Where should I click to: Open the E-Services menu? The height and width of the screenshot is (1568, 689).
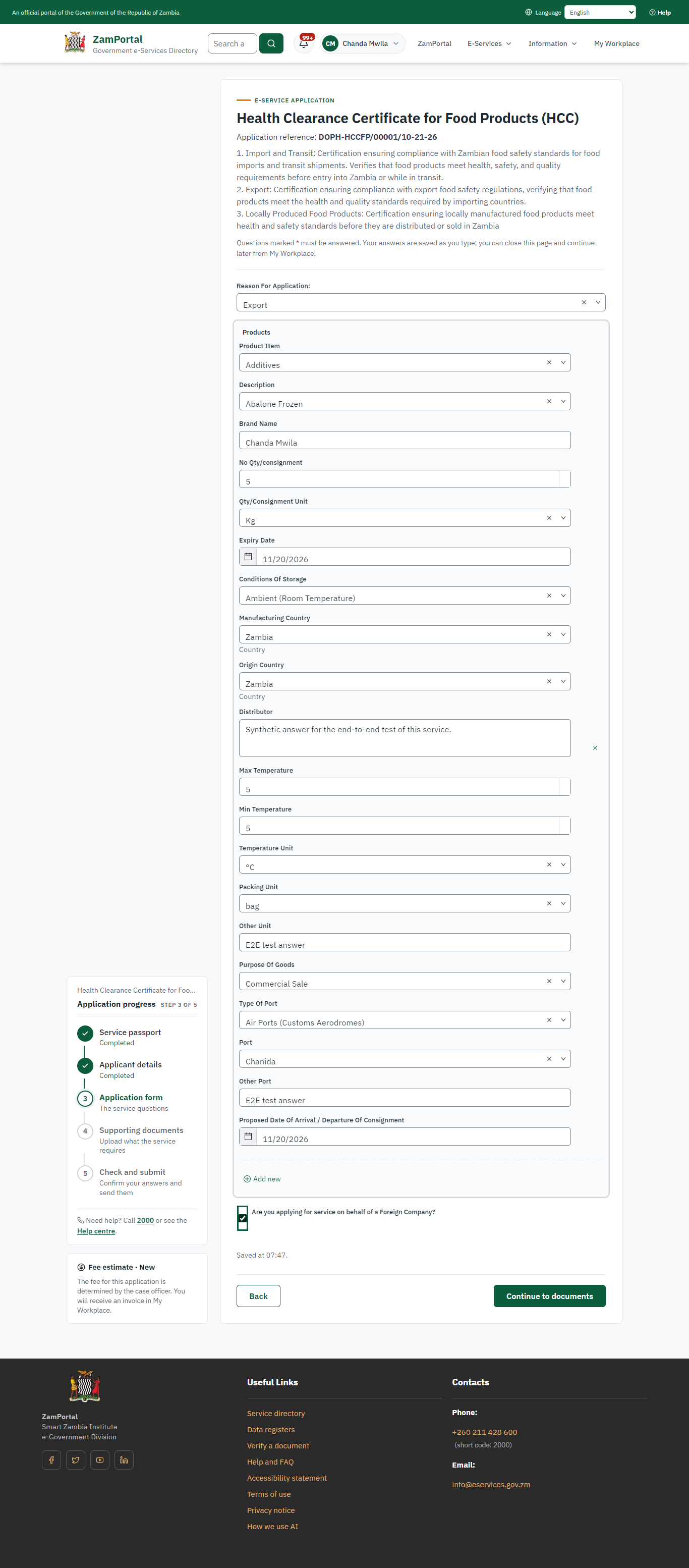[489, 43]
